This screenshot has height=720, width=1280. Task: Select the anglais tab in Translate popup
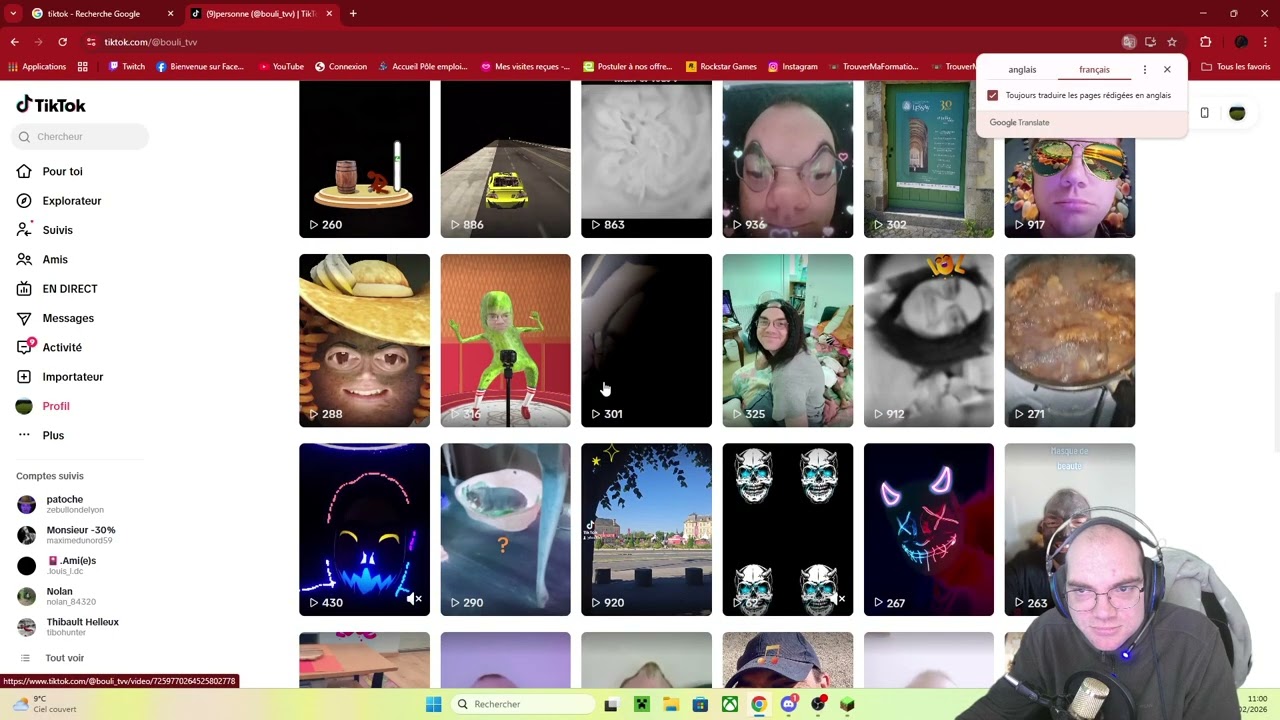click(1022, 70)
